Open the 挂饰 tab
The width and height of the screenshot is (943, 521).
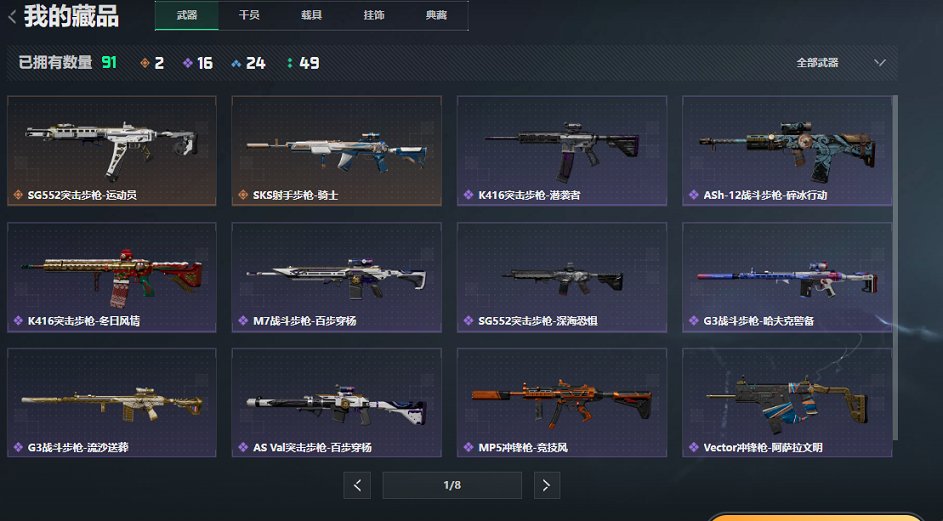(374, 15)
